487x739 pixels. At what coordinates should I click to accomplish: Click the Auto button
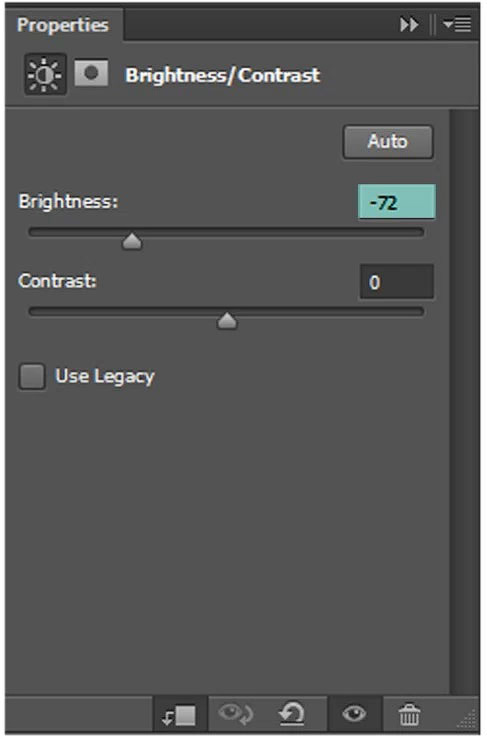388,141
